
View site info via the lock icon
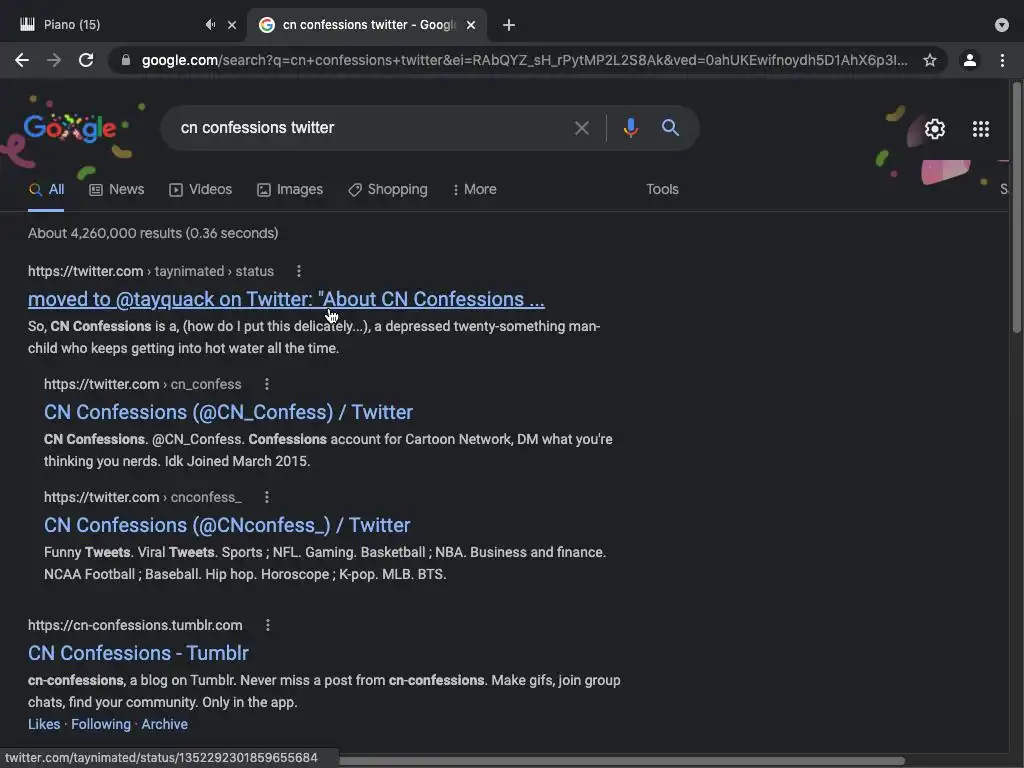pyautogui.click(x=126, y=60)
